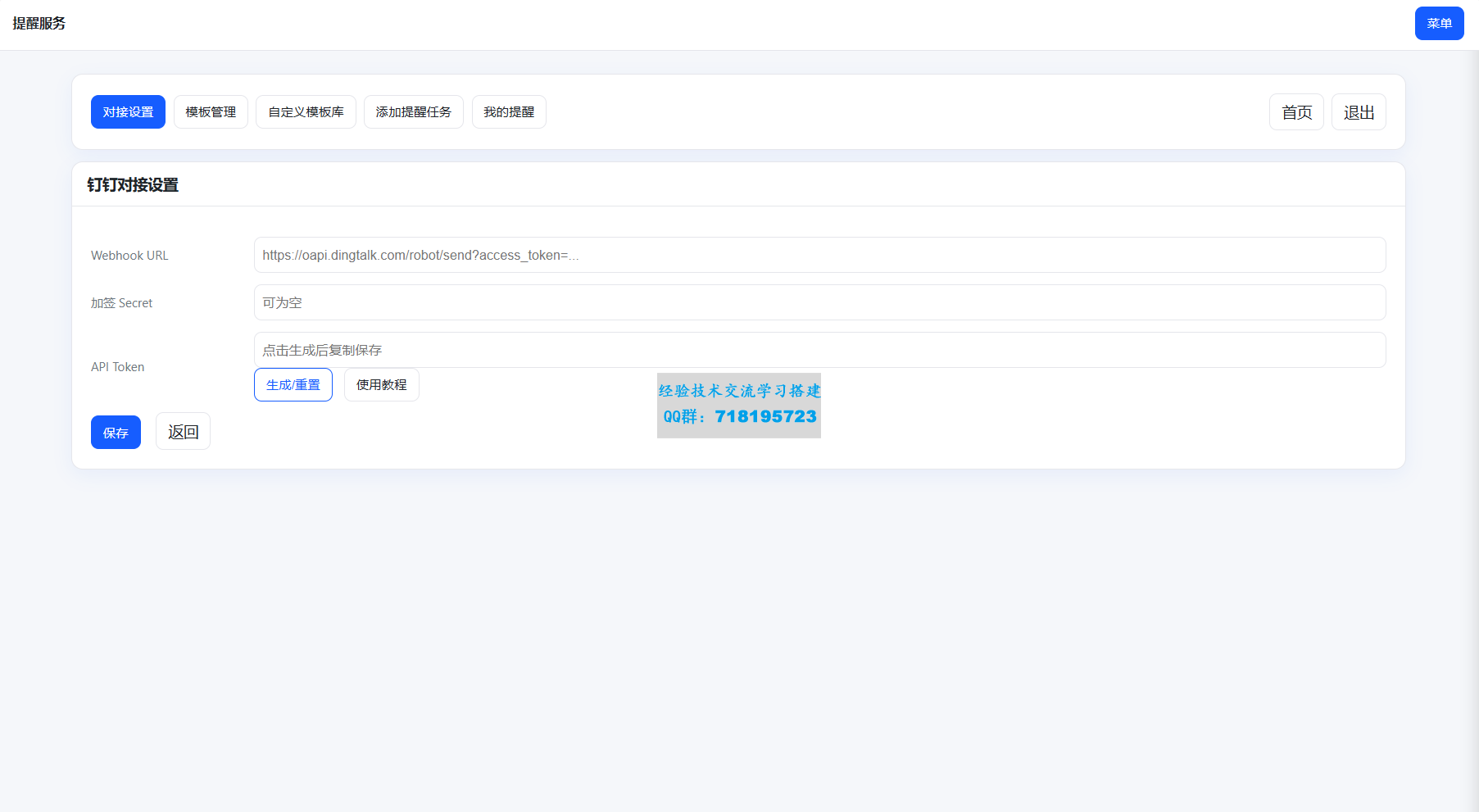Open the 我的提醒 tab
This screenshot has width=1479, height=812.
point(508,112)
